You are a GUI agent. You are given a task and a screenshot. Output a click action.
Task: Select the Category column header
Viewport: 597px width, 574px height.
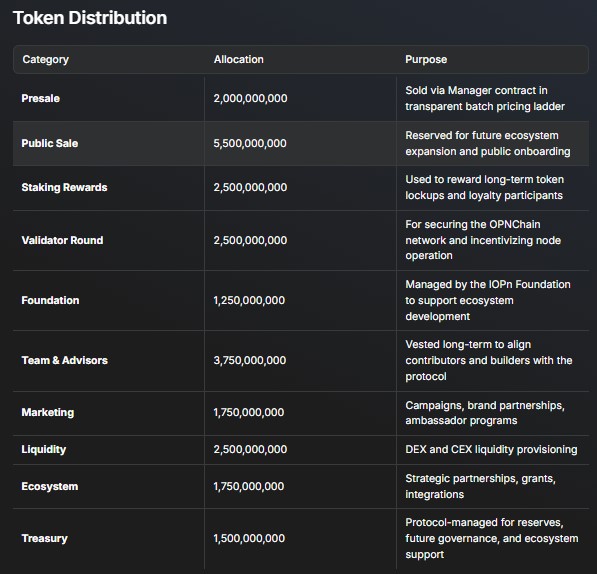pyautogui.click(x=46, y=59)
